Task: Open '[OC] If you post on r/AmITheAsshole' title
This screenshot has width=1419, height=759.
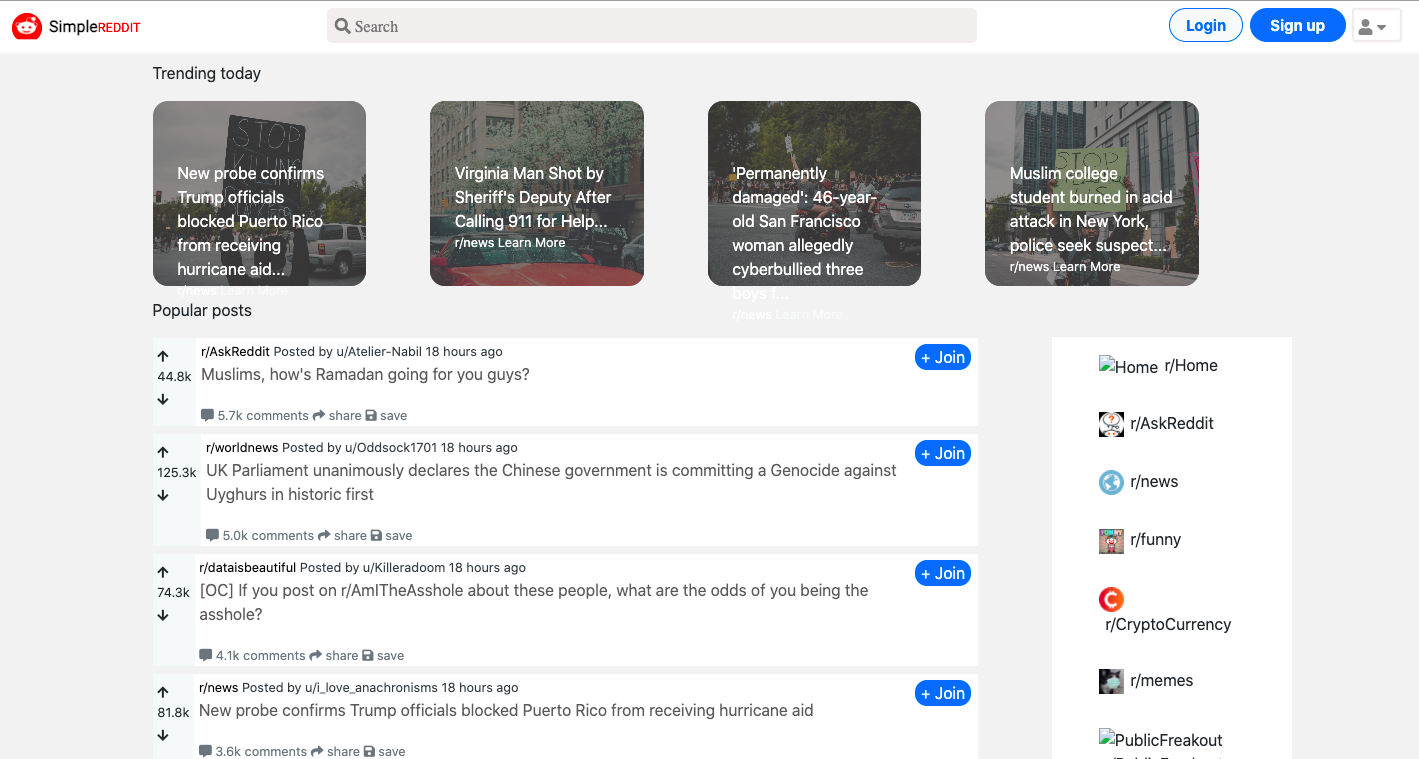Action: pos(534,602)
